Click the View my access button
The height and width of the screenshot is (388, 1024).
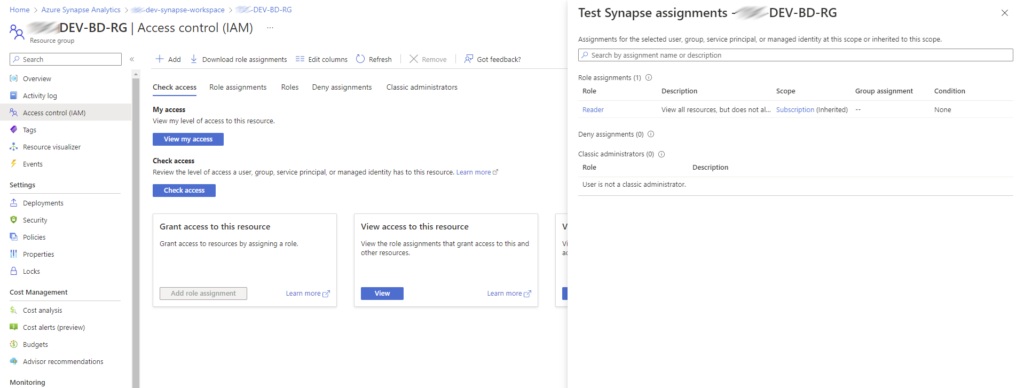tap(188, 139)
